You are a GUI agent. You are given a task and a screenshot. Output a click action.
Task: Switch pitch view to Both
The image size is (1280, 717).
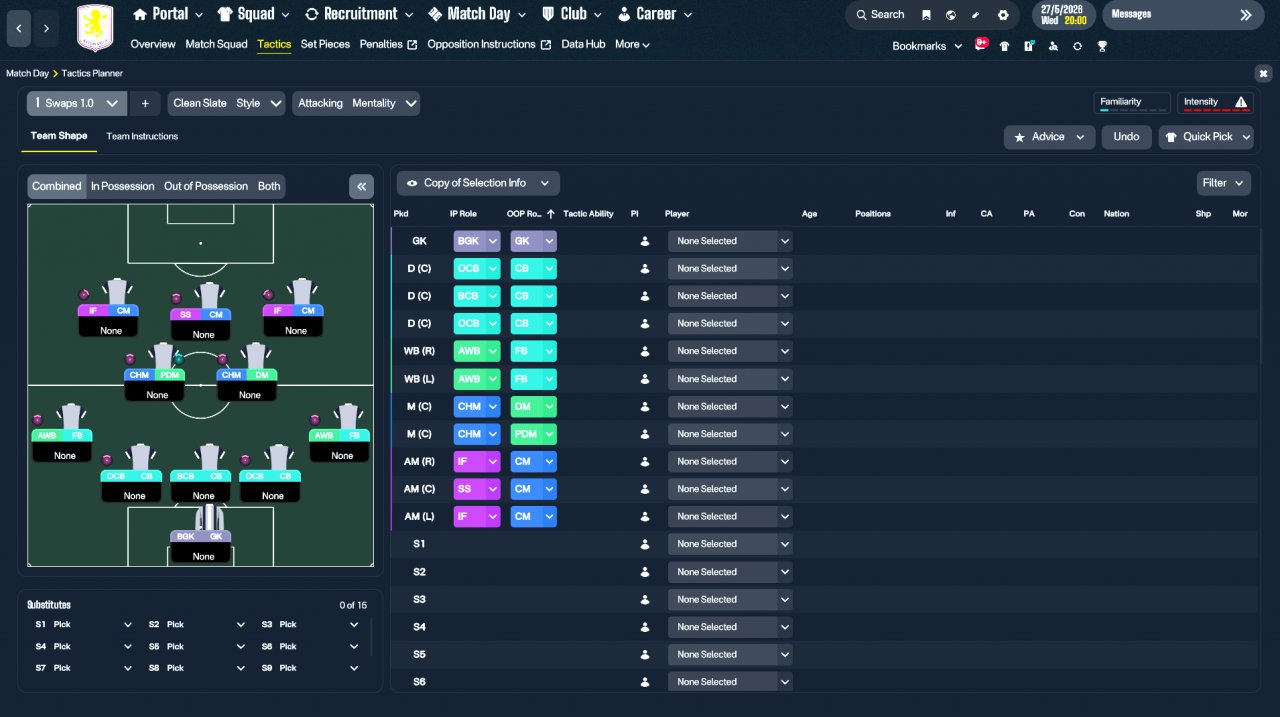coord(269,186)
